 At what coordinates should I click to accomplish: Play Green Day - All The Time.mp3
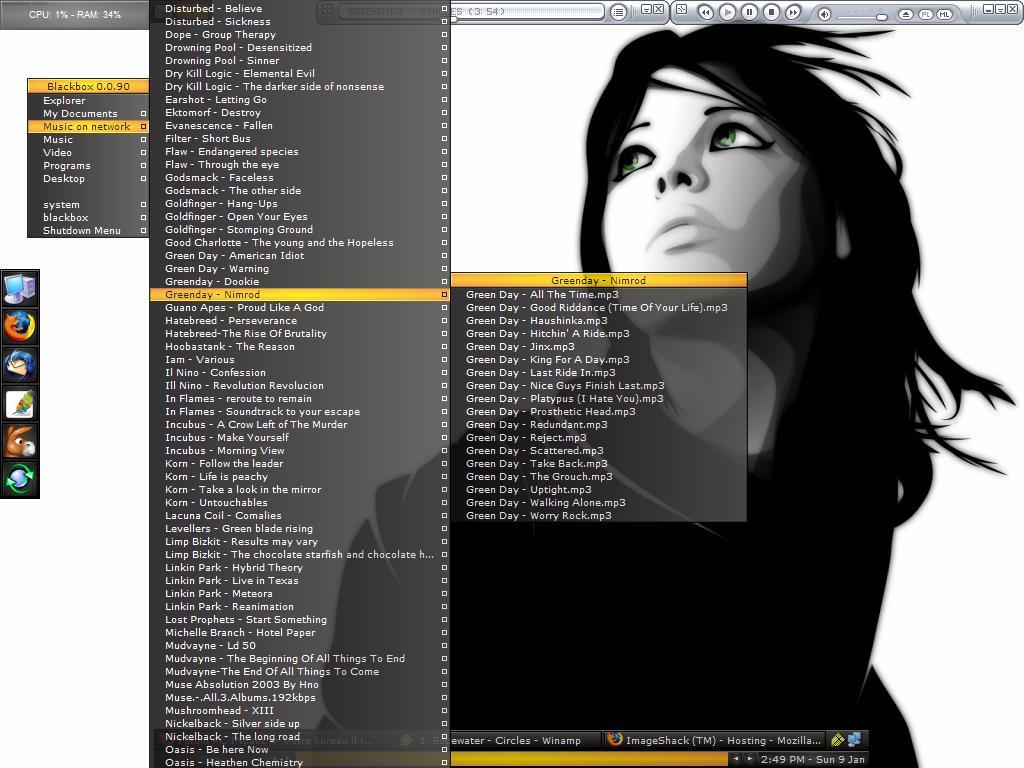[x=598, y=295]
